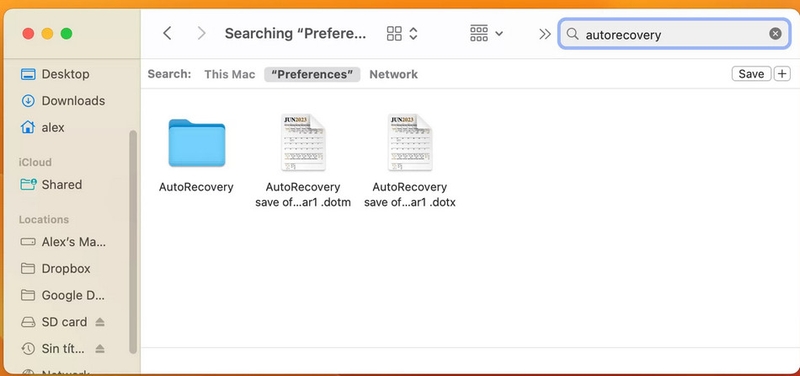Screen dimensions: 800x376
Task: Click the Shared folder icon
Action: 28,184
